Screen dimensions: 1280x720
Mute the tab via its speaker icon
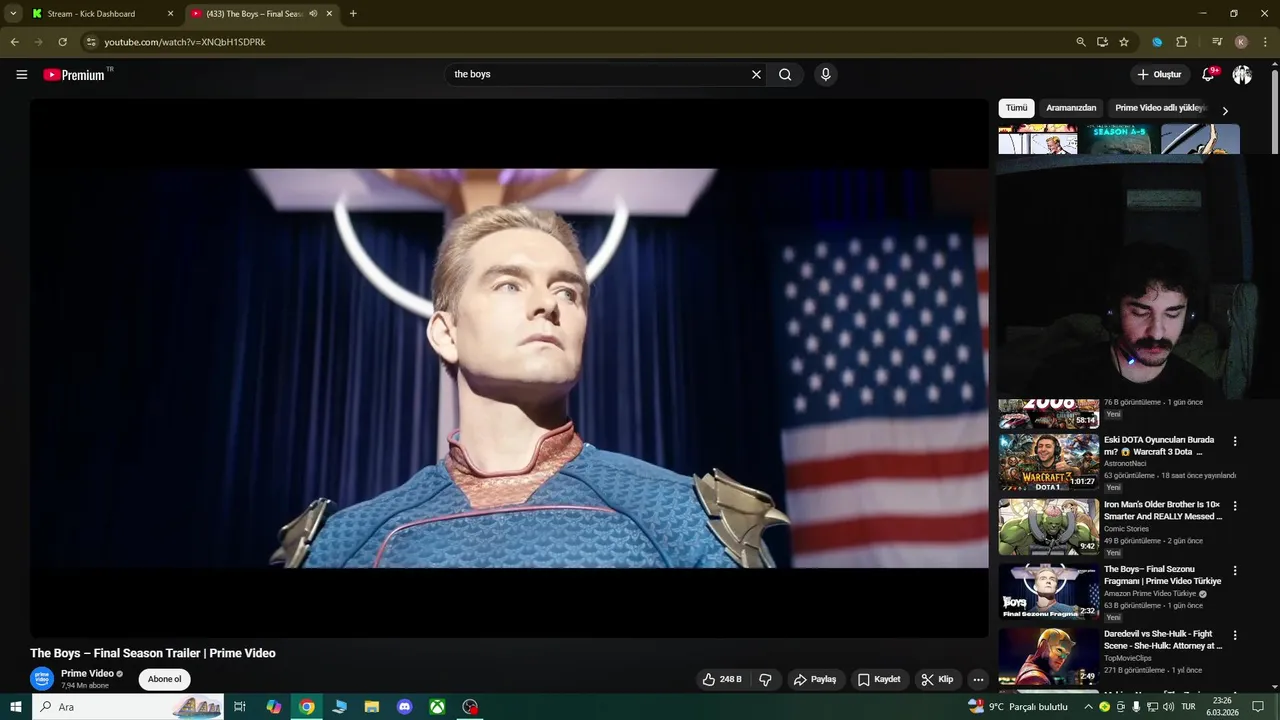coord(313,14)
